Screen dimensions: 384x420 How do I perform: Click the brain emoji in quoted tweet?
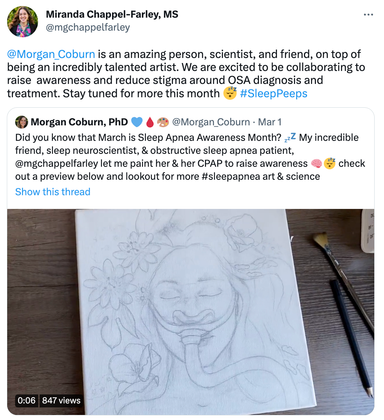pos(316,164)
